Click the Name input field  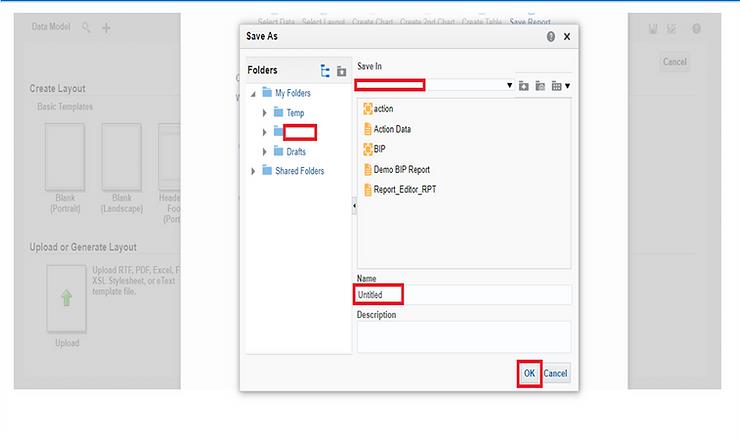click(x=463, y=295)
